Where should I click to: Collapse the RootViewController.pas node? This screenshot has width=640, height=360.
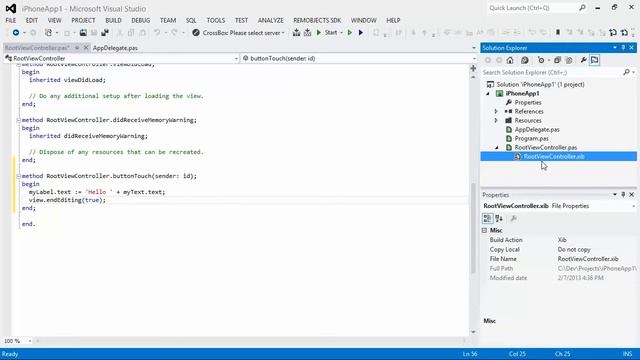[497, 147]
